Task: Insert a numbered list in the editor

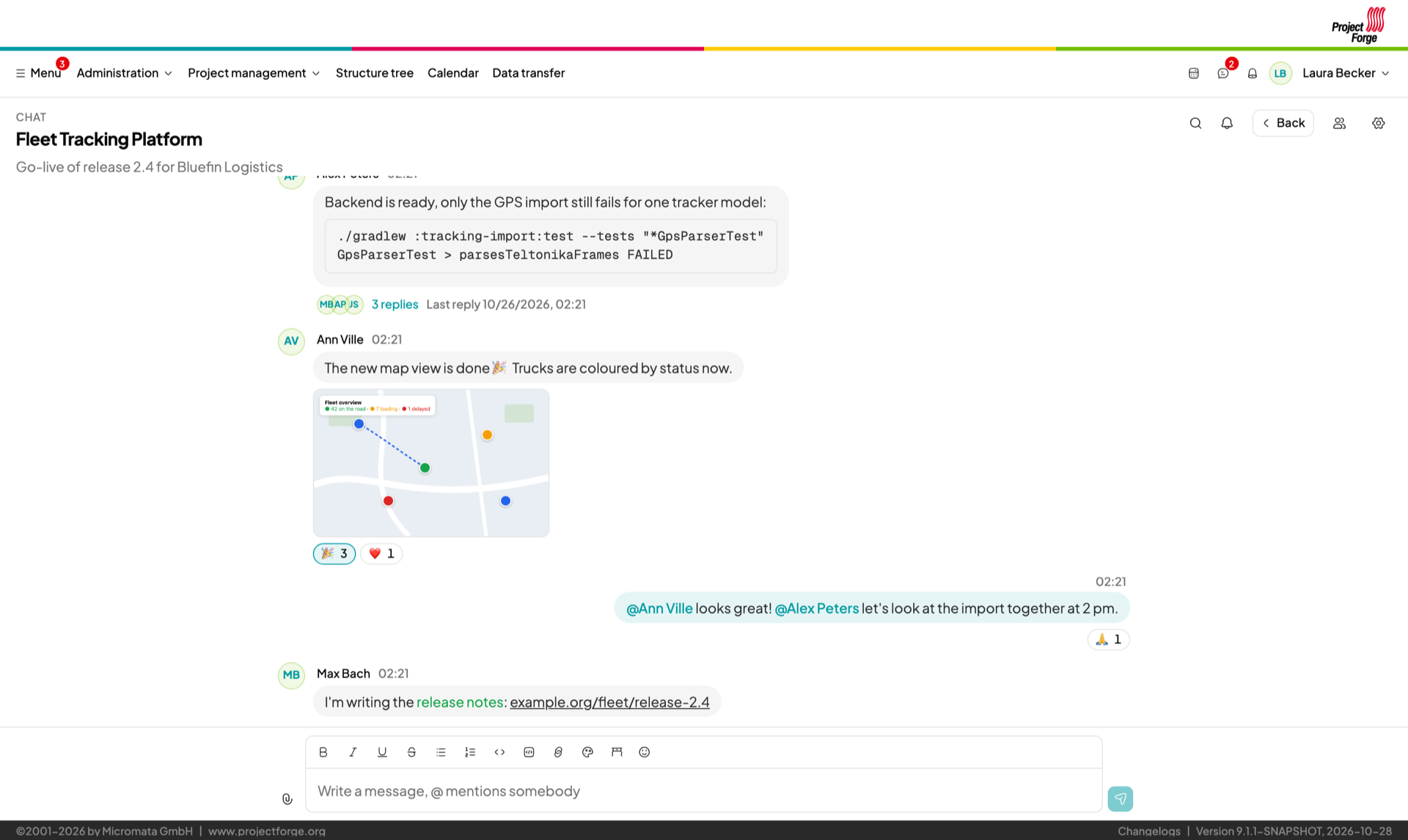Action: pos(470,752)
